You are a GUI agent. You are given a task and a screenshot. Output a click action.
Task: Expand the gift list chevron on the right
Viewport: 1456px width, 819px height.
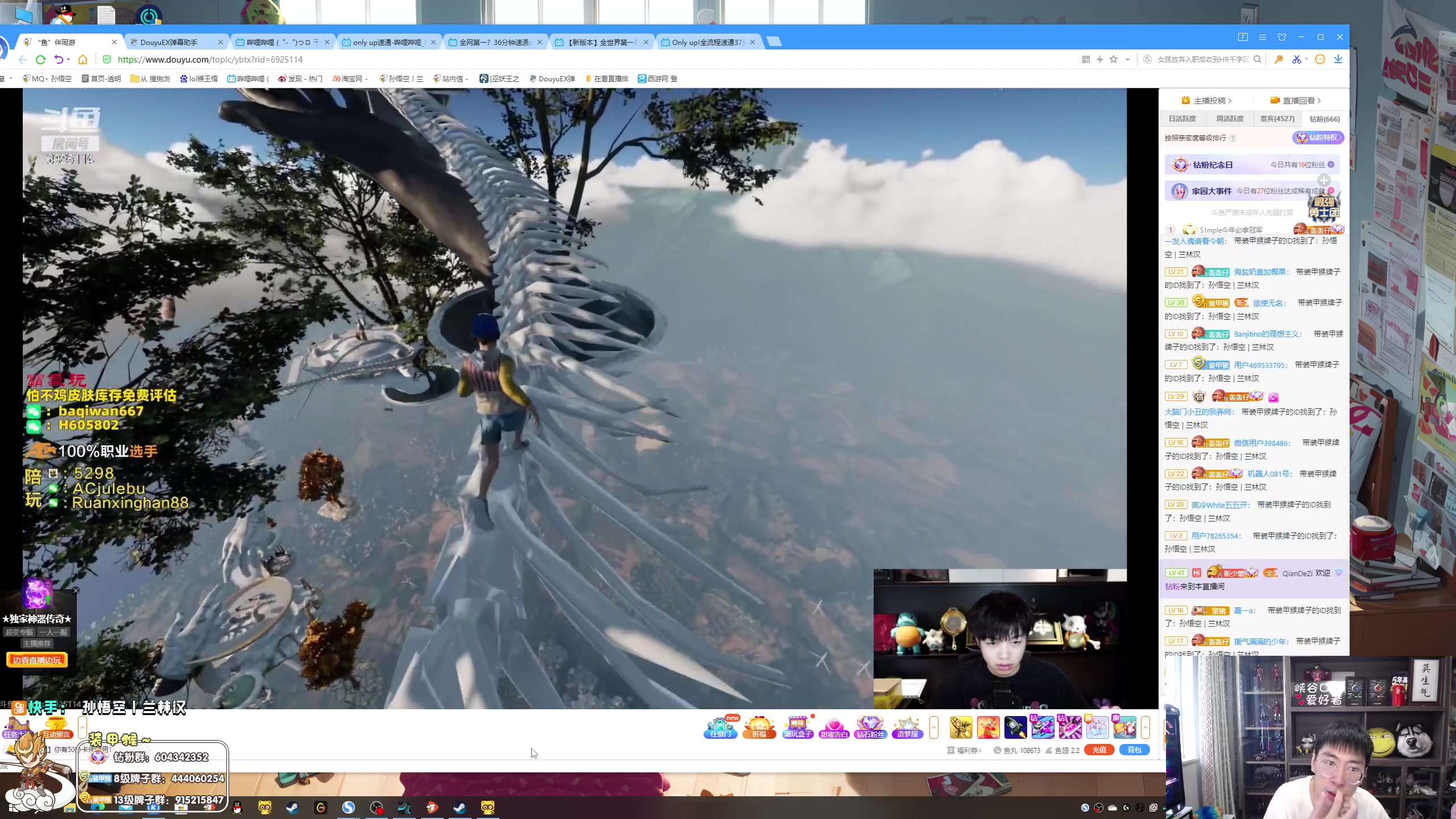pyautogui.click(x=1145, y=727)
